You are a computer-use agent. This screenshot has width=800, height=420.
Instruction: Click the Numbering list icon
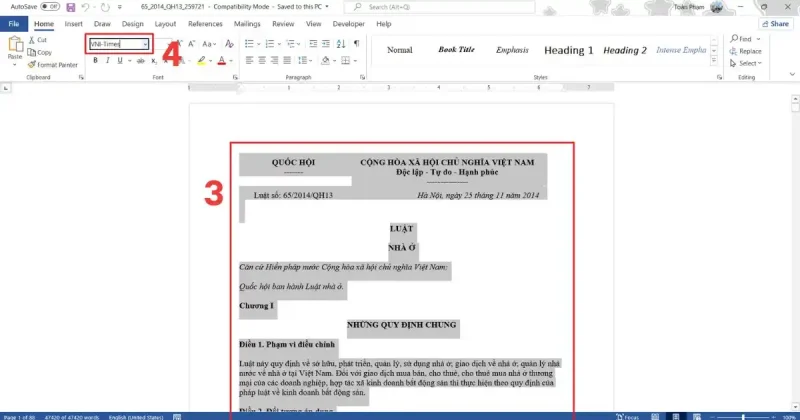270,44
